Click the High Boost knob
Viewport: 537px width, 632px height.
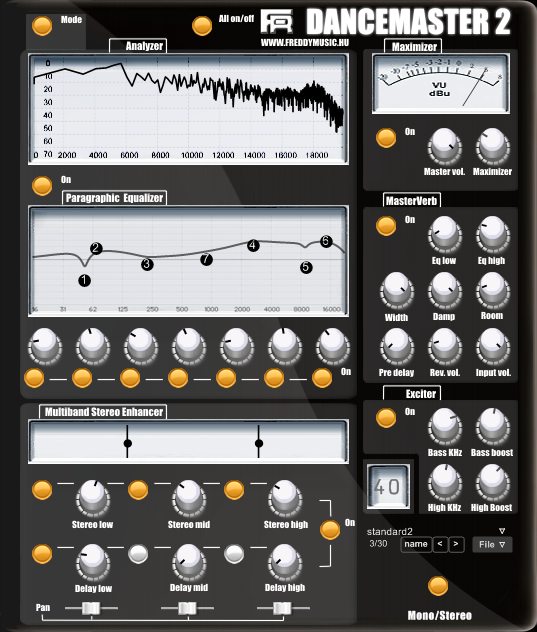click(x=492, y=482)
